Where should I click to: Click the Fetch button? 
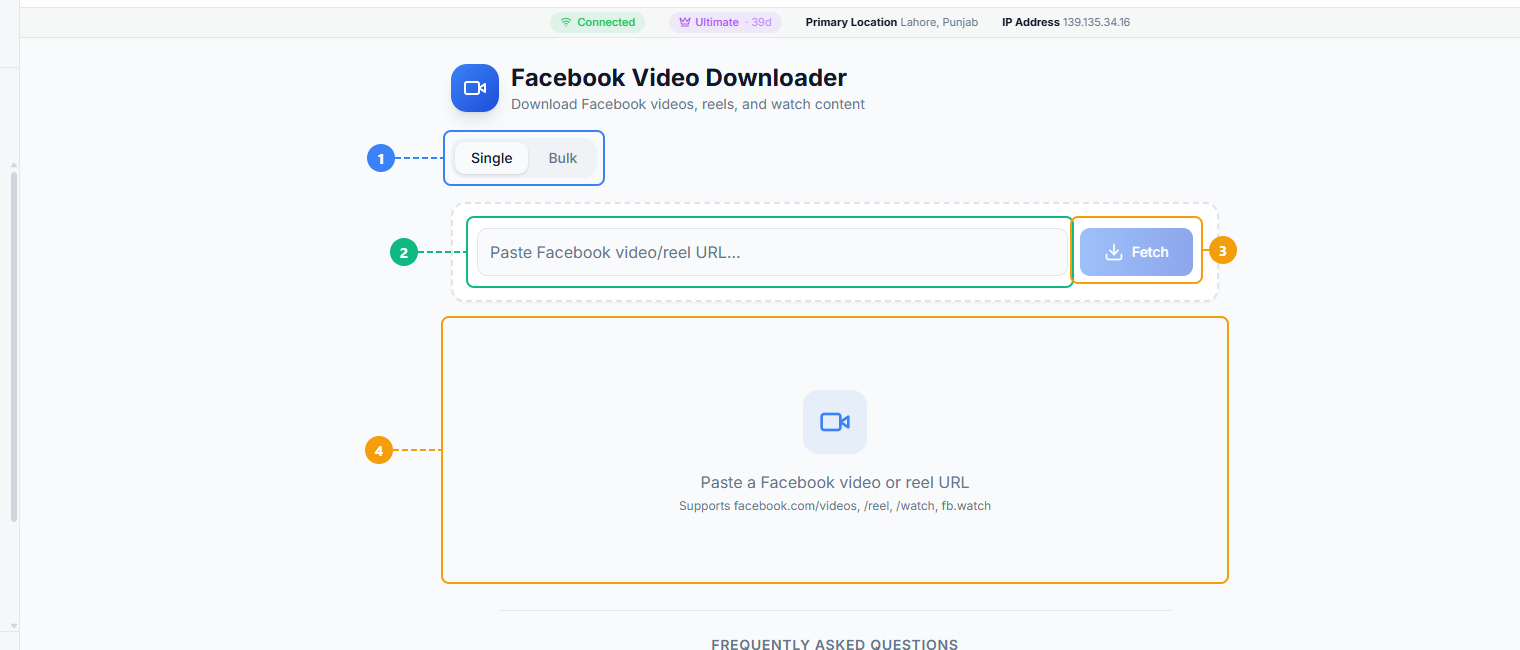(1136, 252)
